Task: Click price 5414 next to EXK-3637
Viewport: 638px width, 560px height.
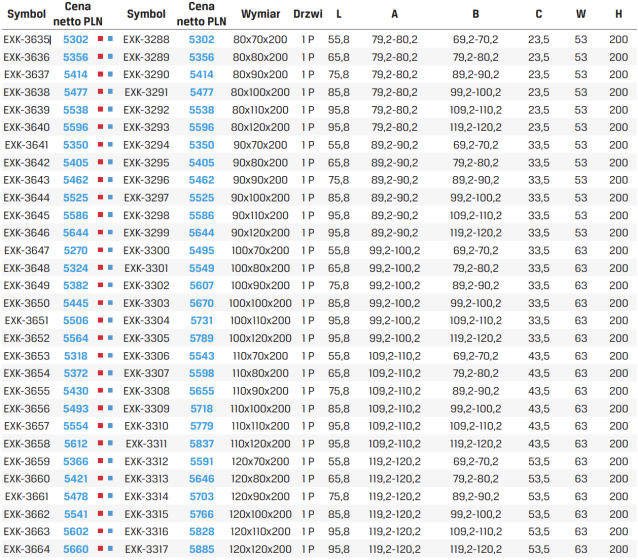Action: tap(76, 74)
